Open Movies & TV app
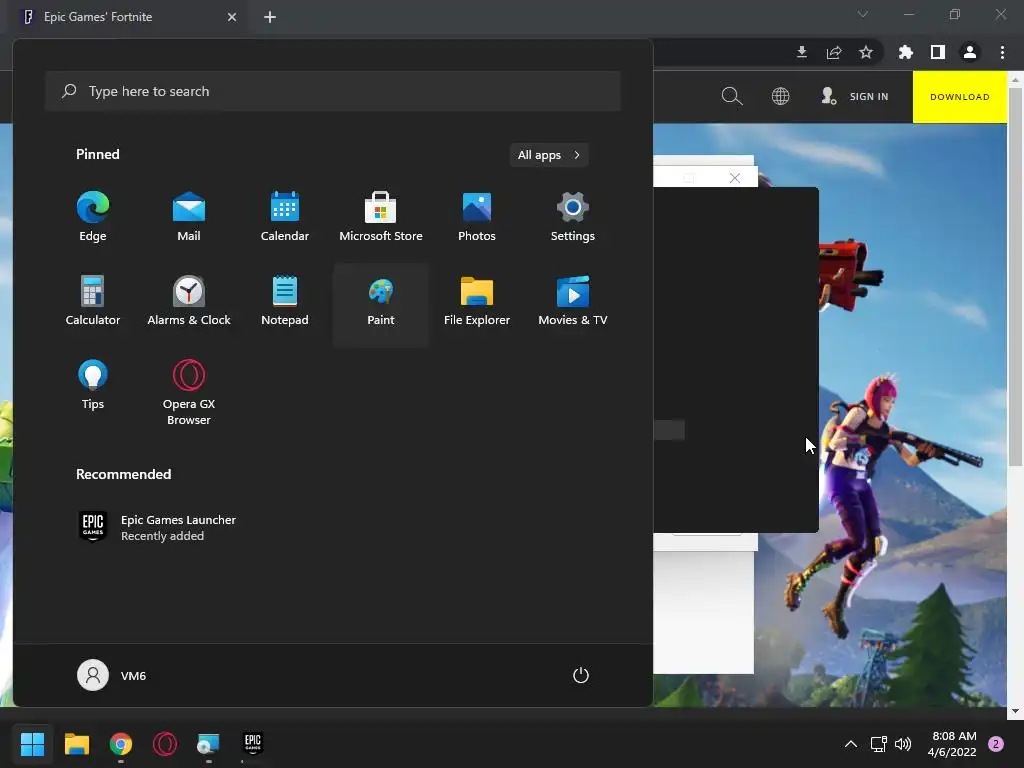 [x=573, y=301]
